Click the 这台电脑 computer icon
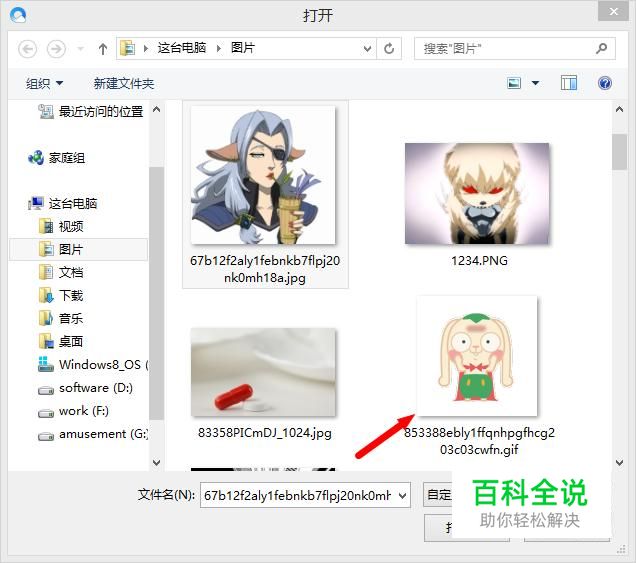Screen dimensions: 636x563 tap(36, 203)
